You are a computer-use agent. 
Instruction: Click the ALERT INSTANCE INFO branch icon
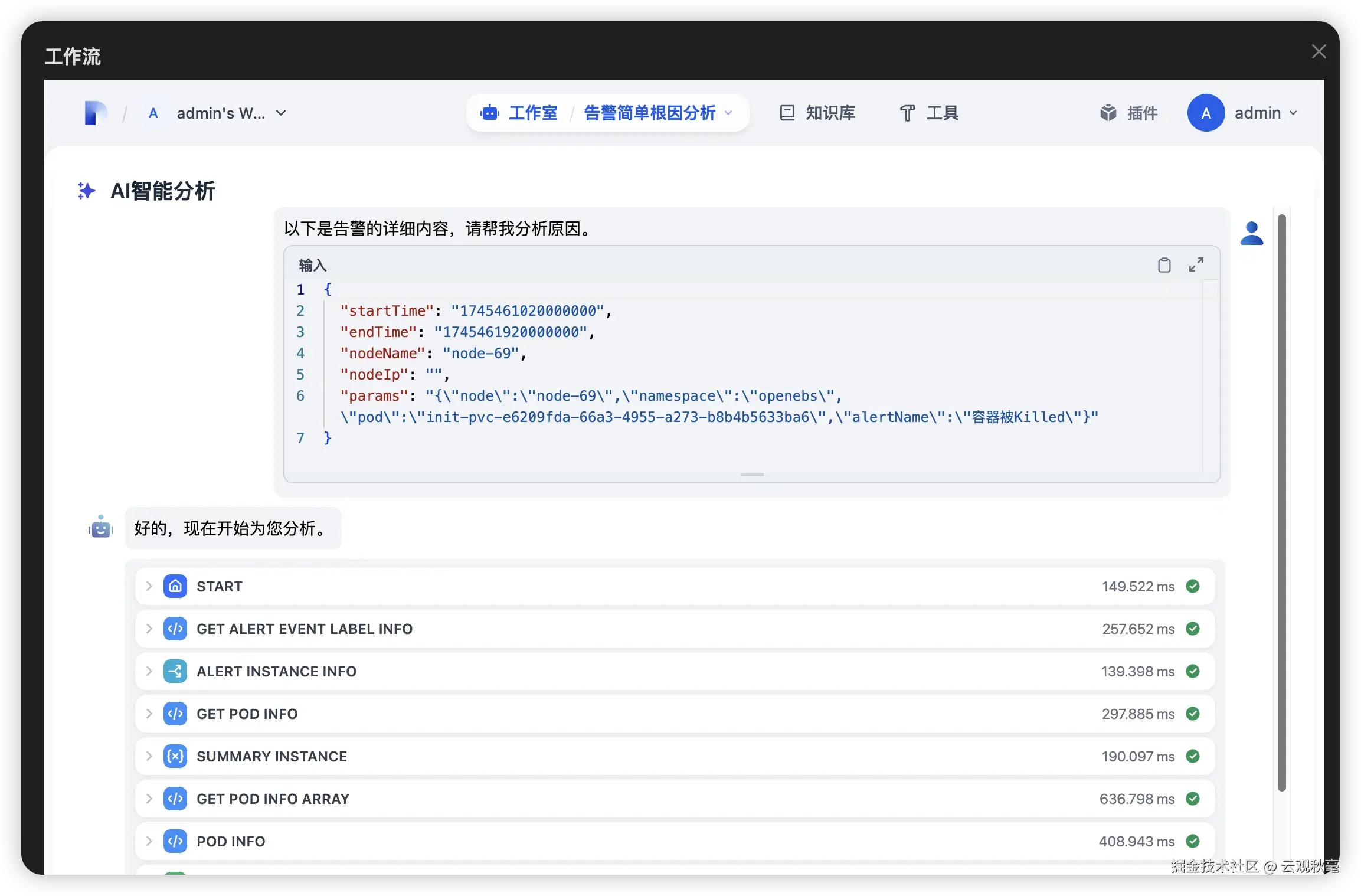pos(175,671)
